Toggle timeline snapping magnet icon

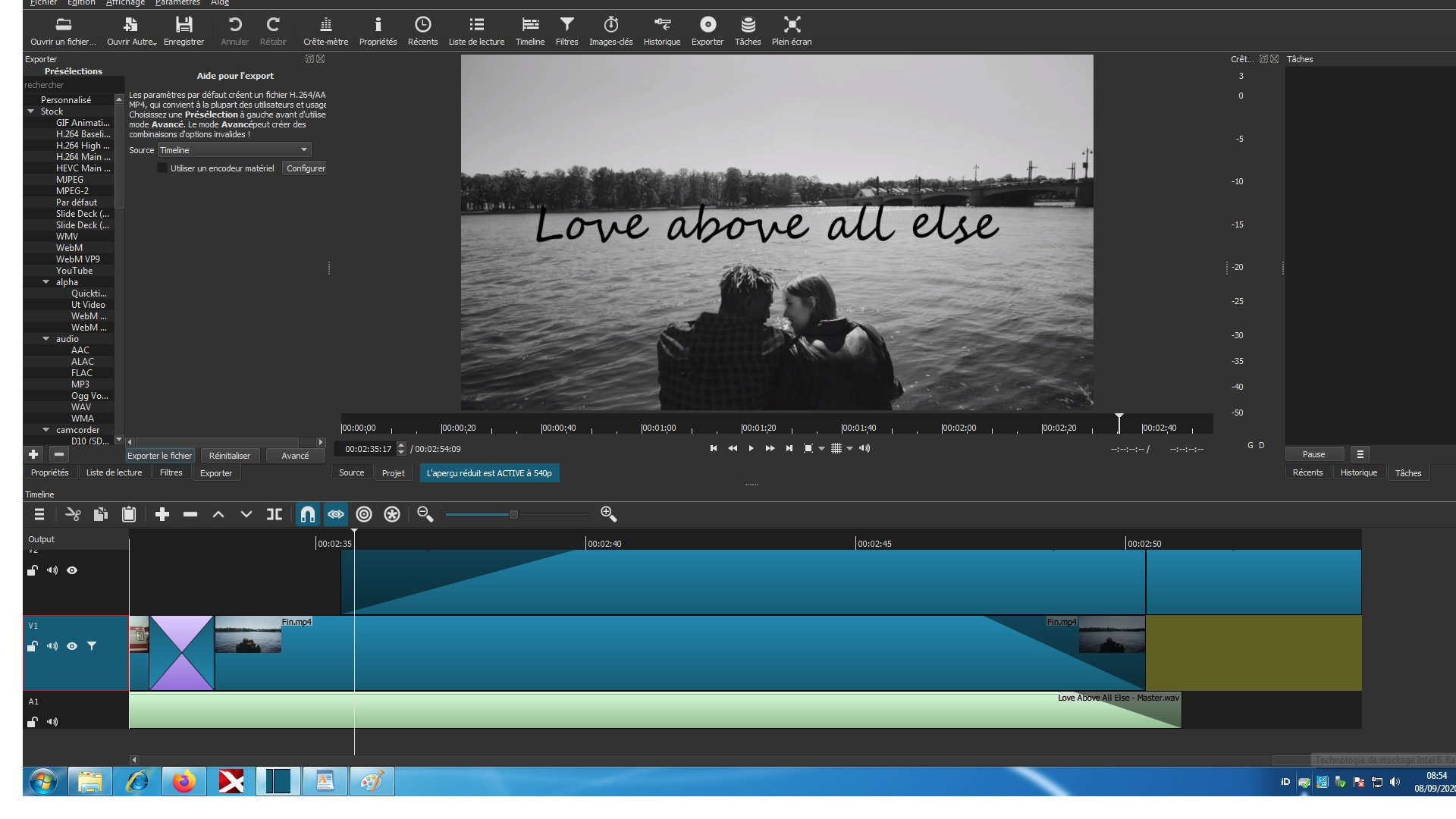click(x=307, y=515)
